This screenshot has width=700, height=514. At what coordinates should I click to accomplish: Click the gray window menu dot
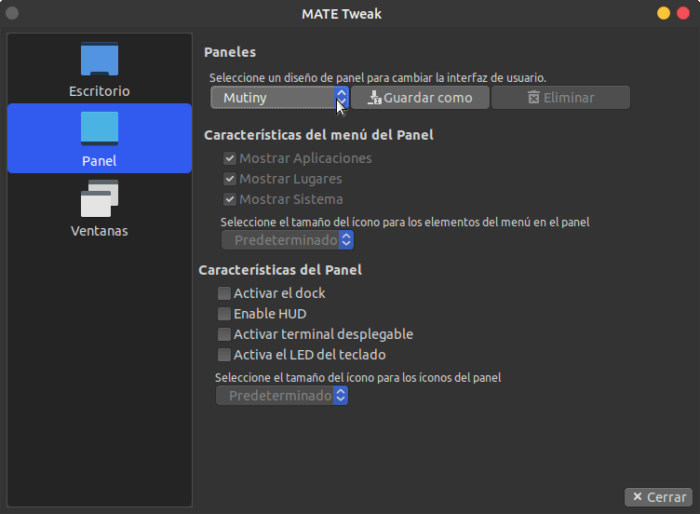[12, 13]
